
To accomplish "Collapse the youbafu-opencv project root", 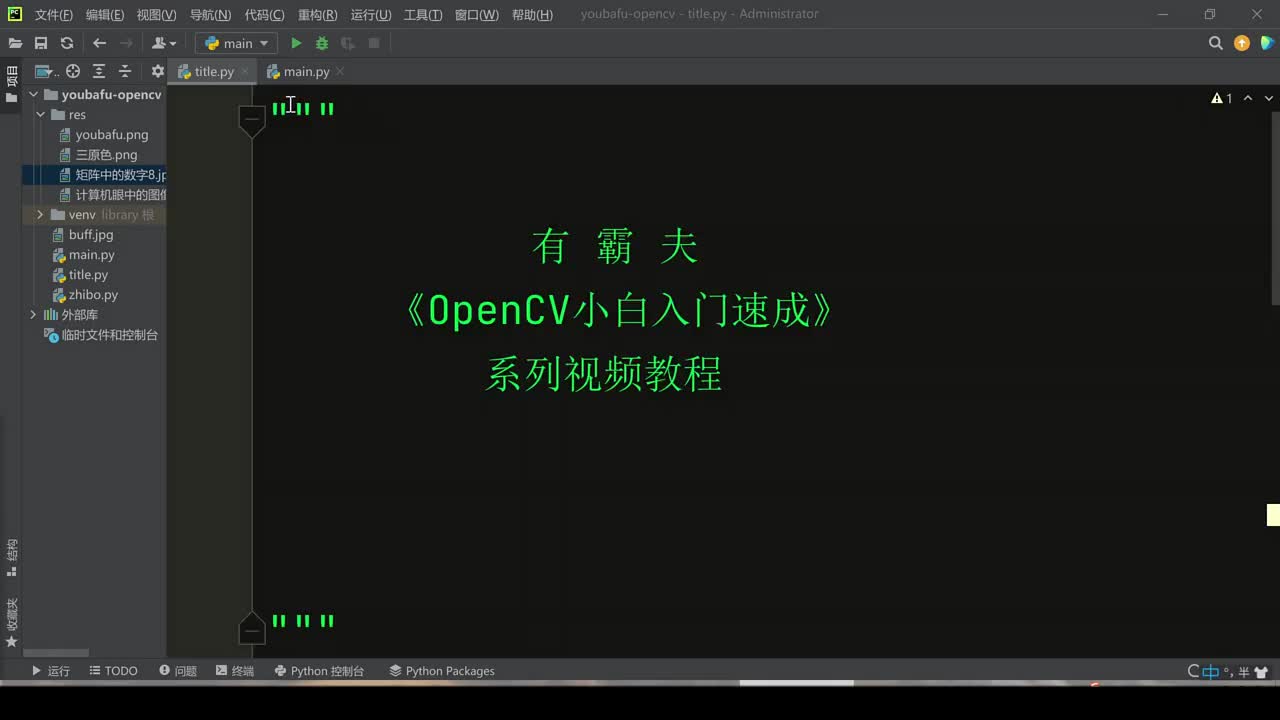I will 33,95.
